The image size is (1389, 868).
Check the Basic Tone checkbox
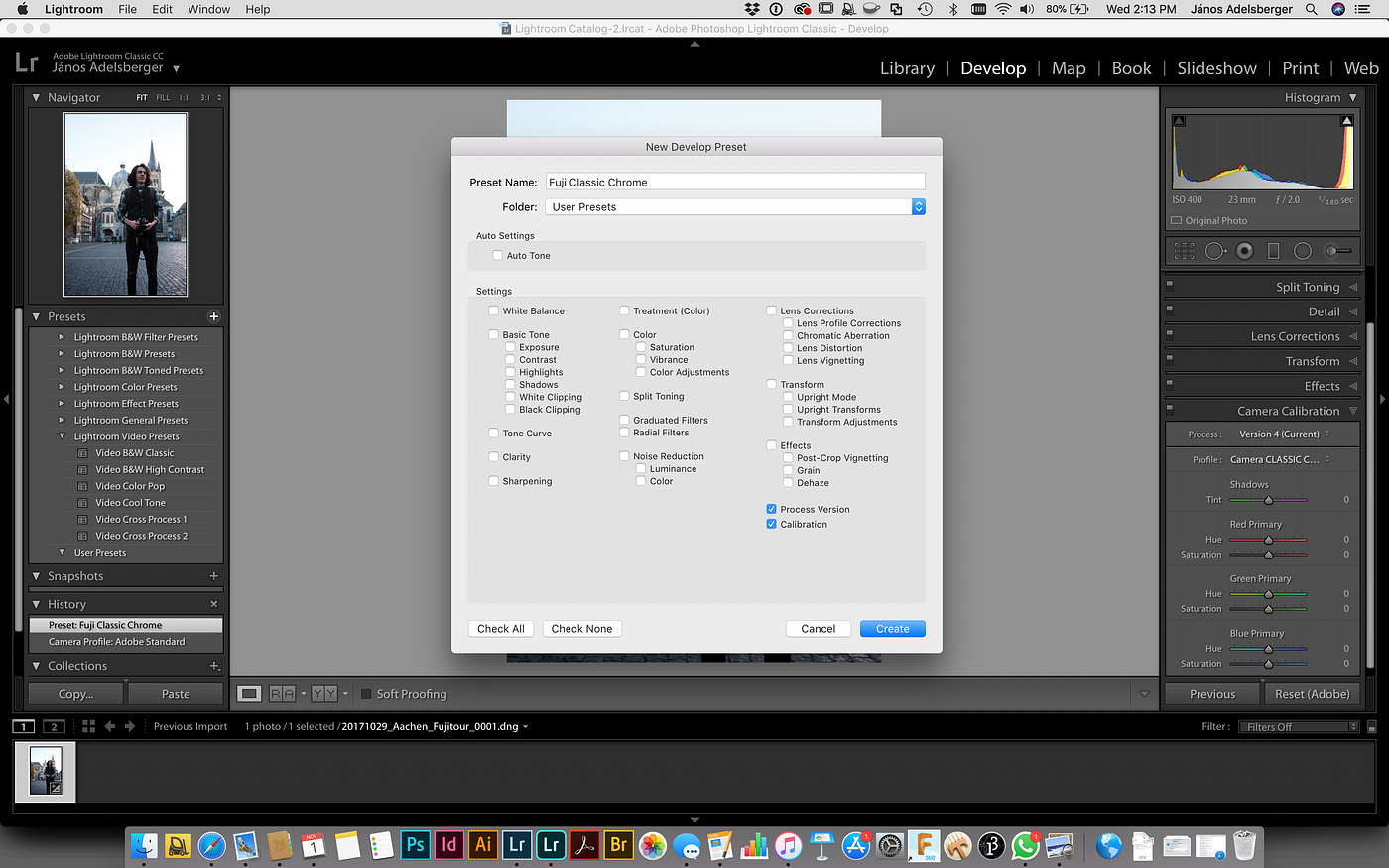point(493,334)
